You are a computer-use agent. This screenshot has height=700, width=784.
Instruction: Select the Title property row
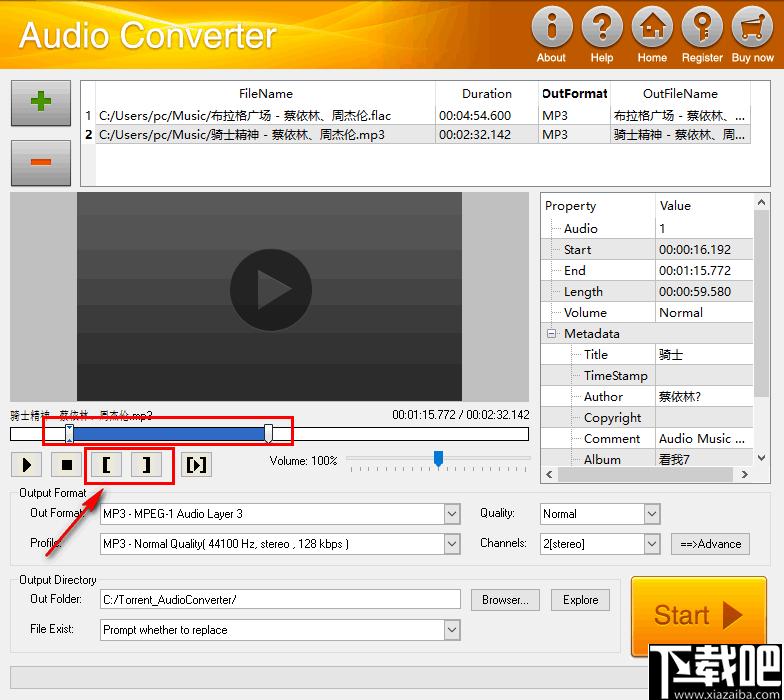[x=648, y=354]
